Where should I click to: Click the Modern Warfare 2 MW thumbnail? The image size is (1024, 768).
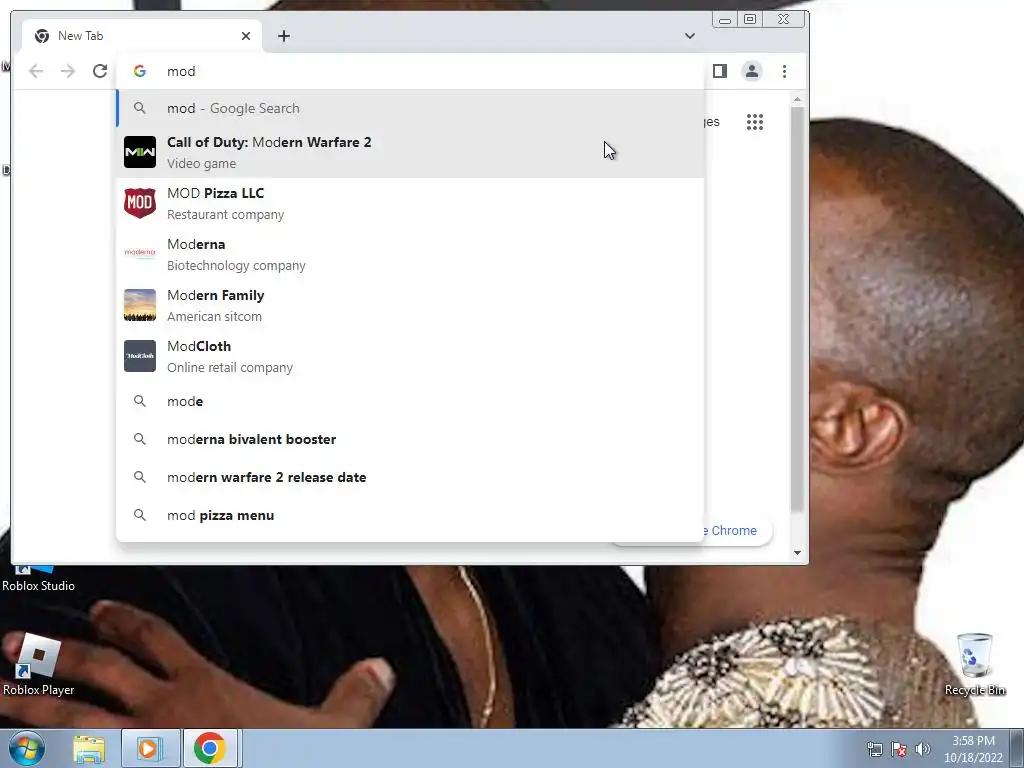pos(140,152)
